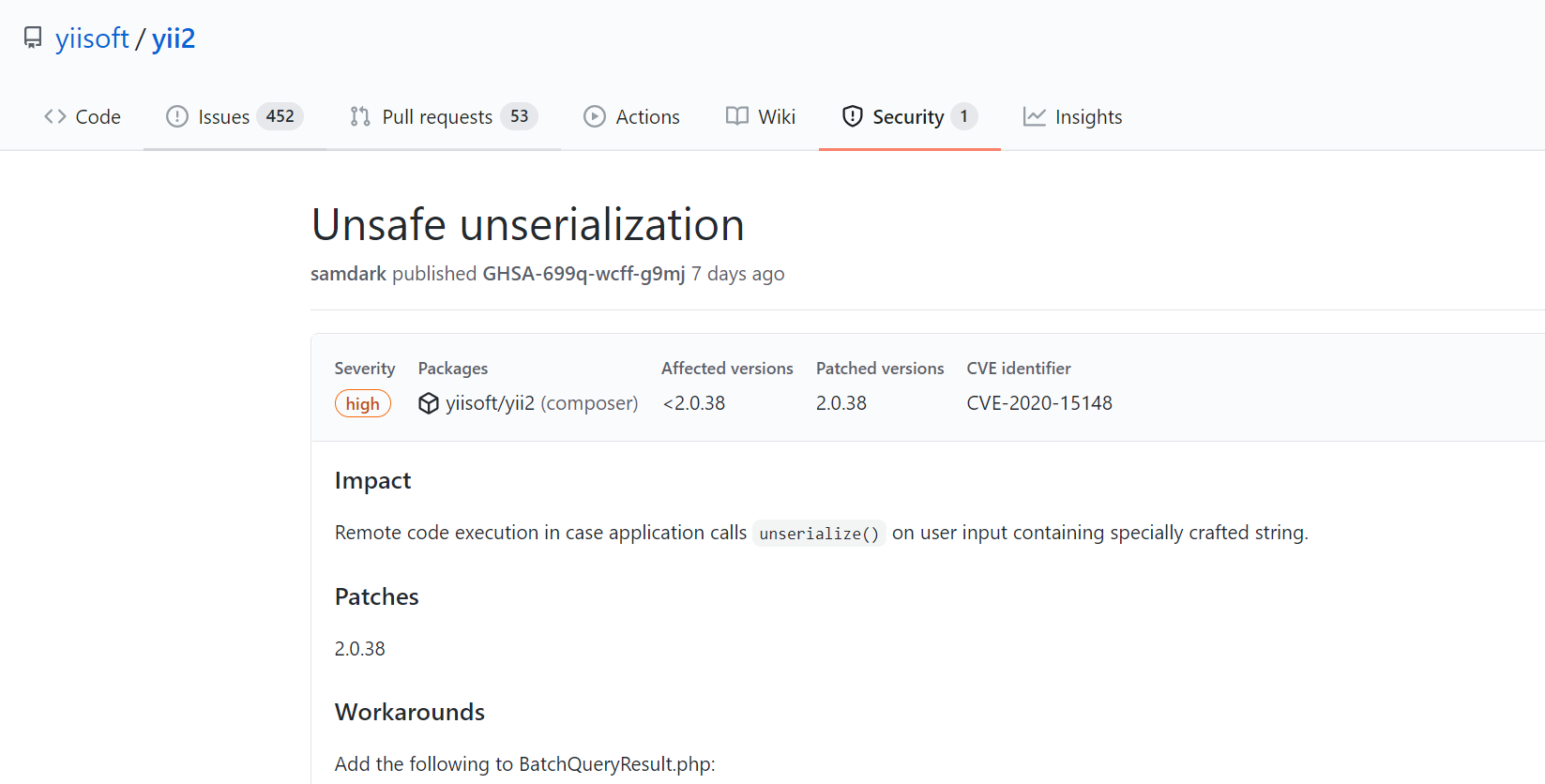Click the Insights graph icon
This screenshot has height=784, width=1545.
pos(1035,116)
